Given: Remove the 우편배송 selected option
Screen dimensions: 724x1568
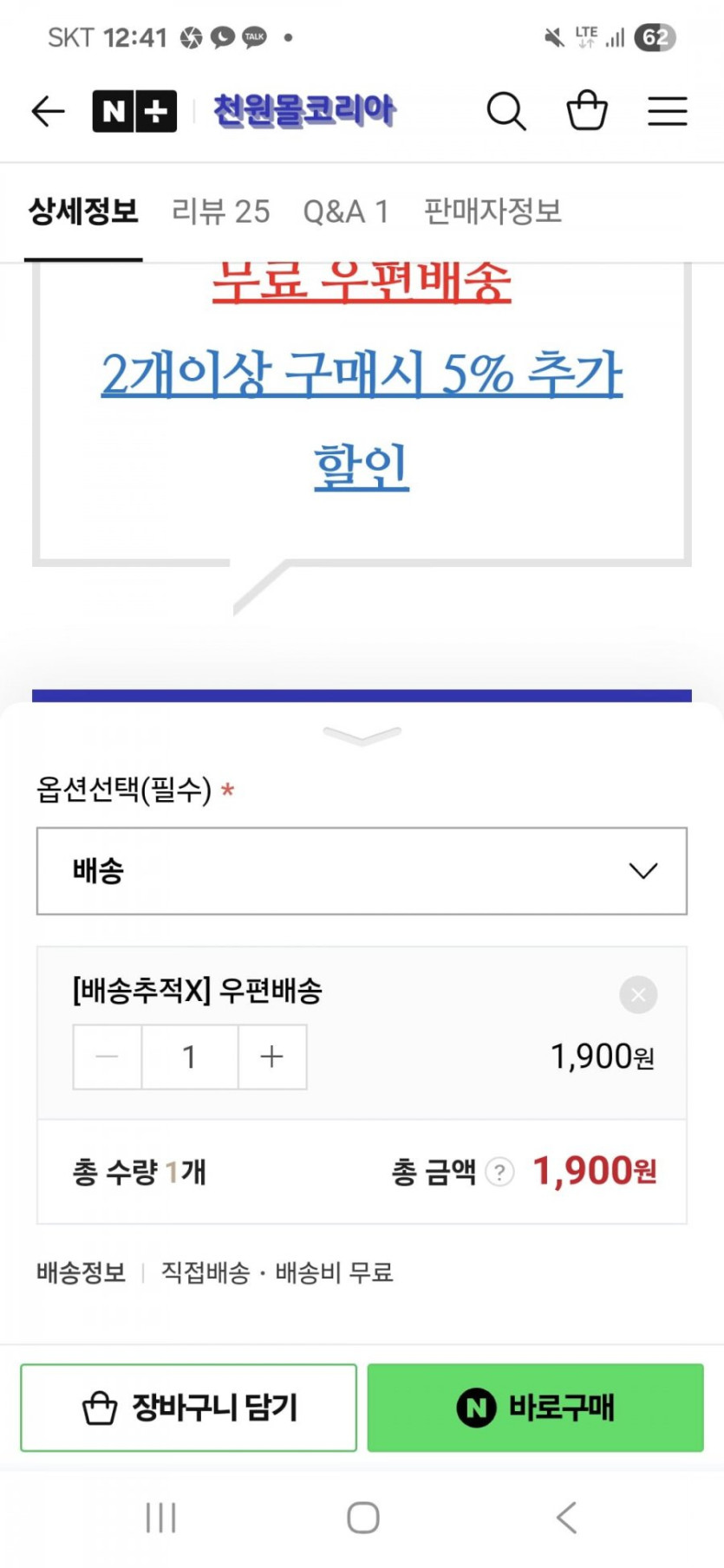Looking at the screenshot, I should [x=638, y=995].
